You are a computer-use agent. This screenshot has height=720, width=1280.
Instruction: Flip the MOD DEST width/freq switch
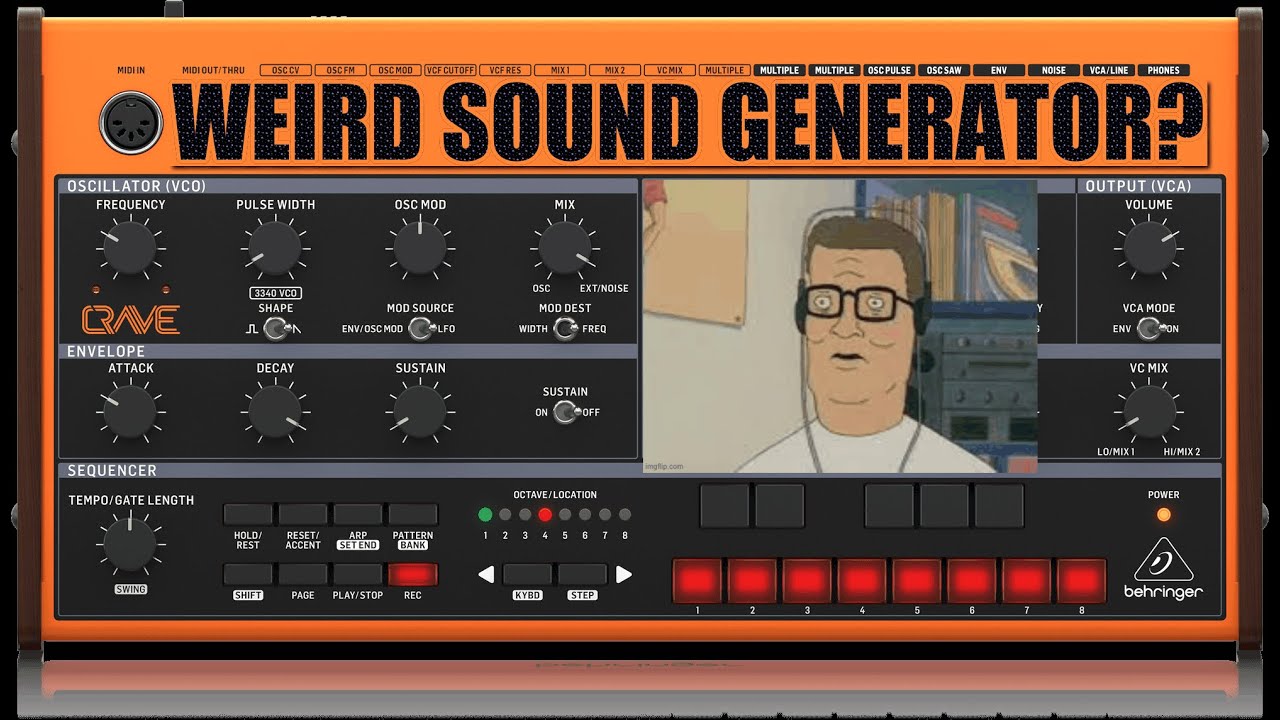click(x=565, y=328)
